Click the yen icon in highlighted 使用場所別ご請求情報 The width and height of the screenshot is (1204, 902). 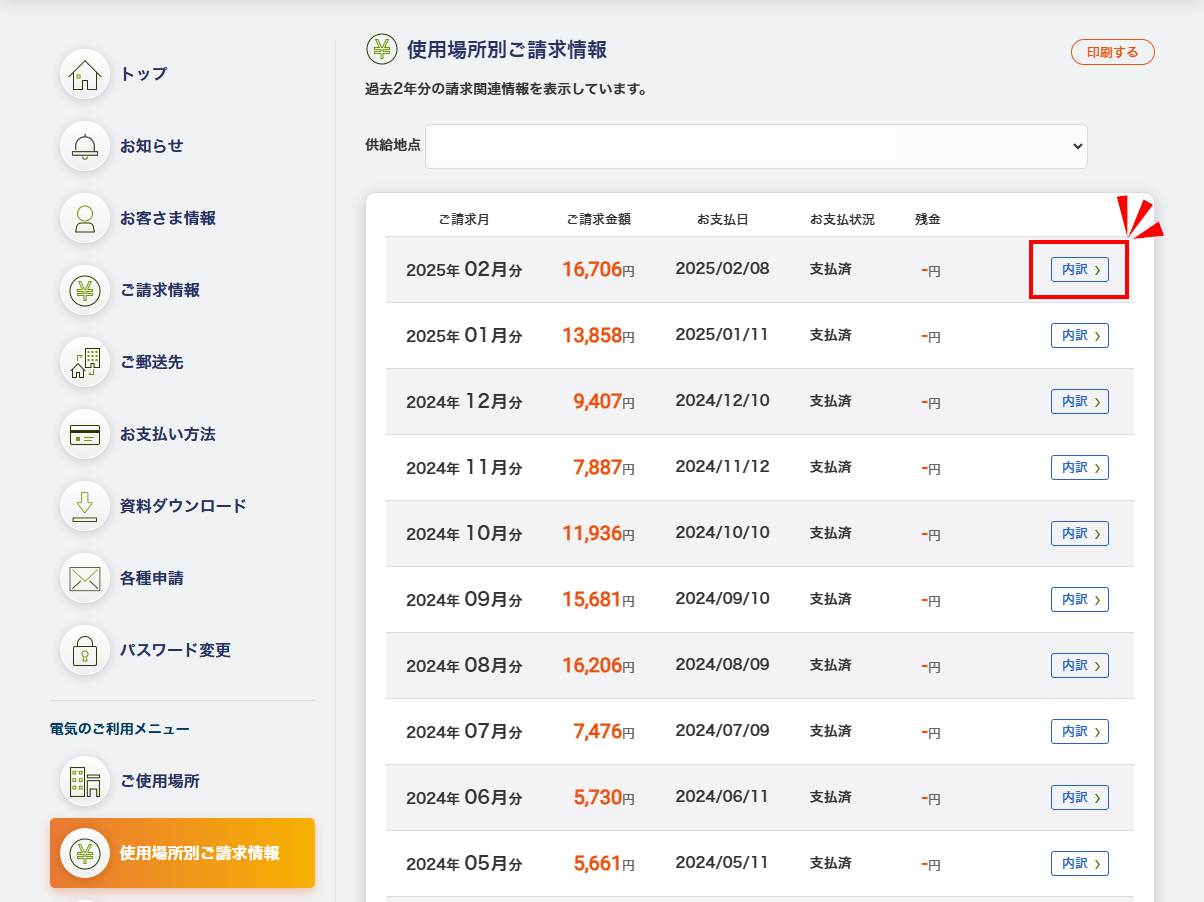85,853
